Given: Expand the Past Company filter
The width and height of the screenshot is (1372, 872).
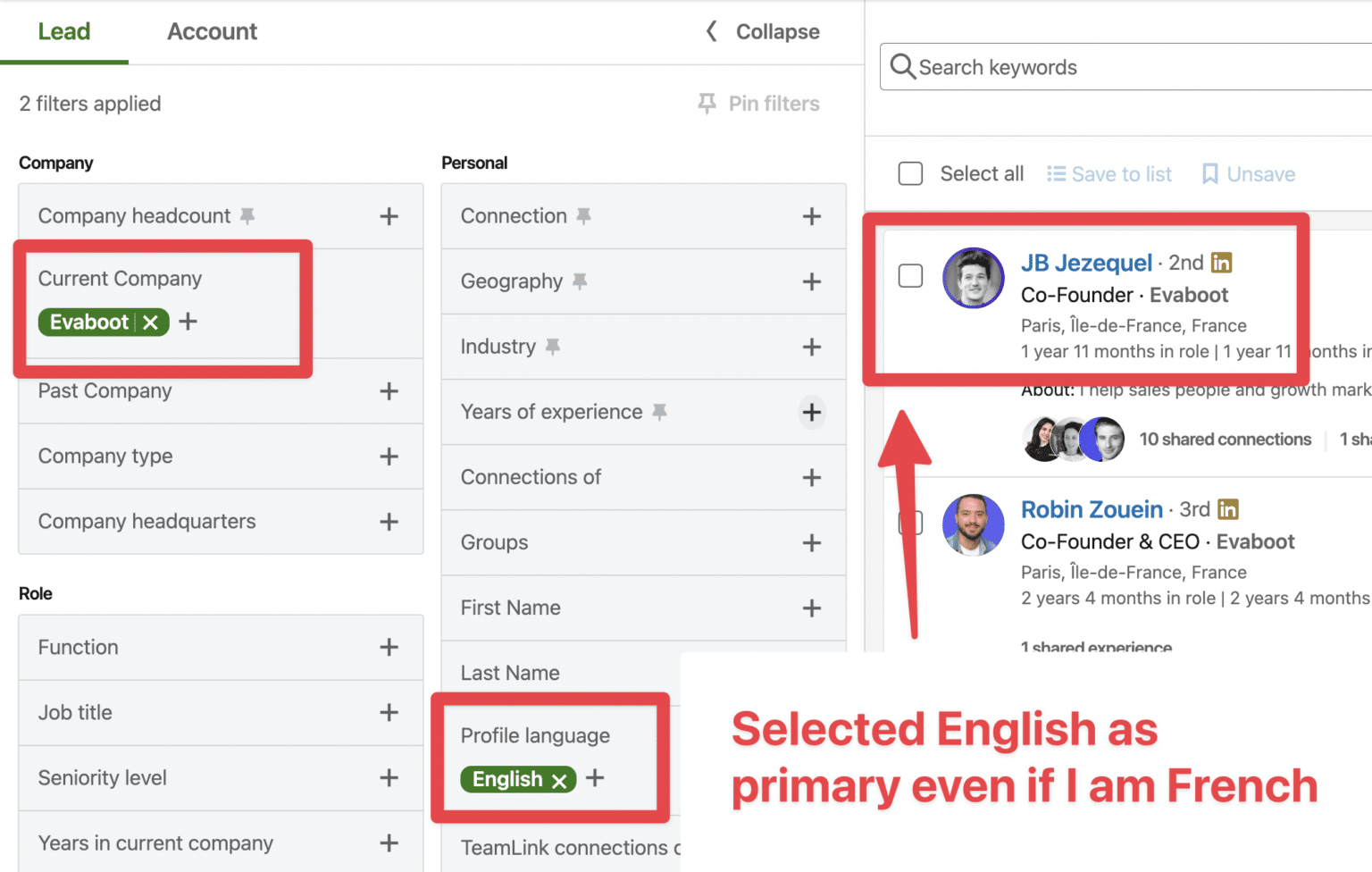Looking at the screenshot, I should point(389,391).
